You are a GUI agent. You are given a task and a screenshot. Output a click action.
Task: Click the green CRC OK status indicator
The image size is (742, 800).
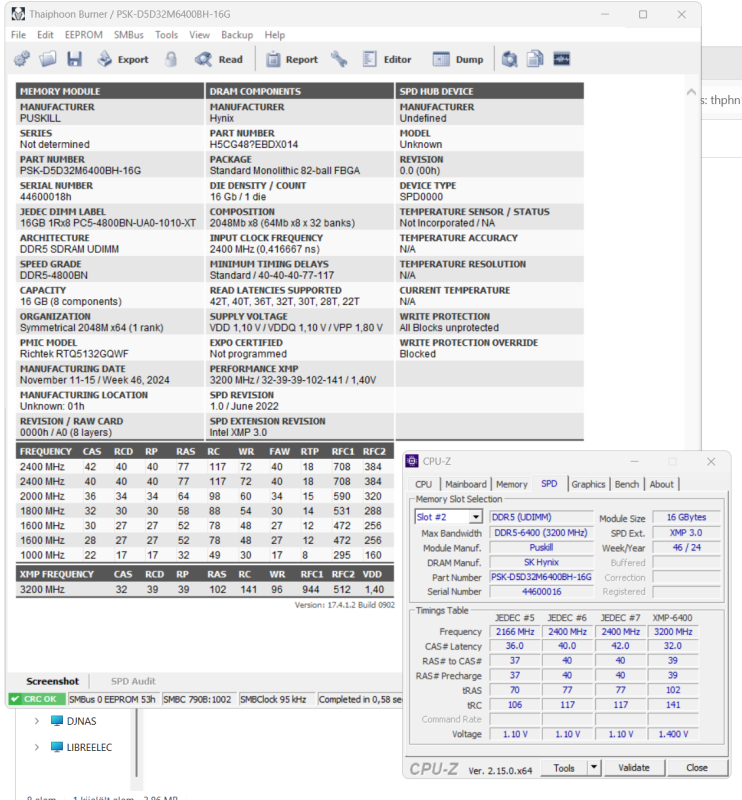coord(37,699)
